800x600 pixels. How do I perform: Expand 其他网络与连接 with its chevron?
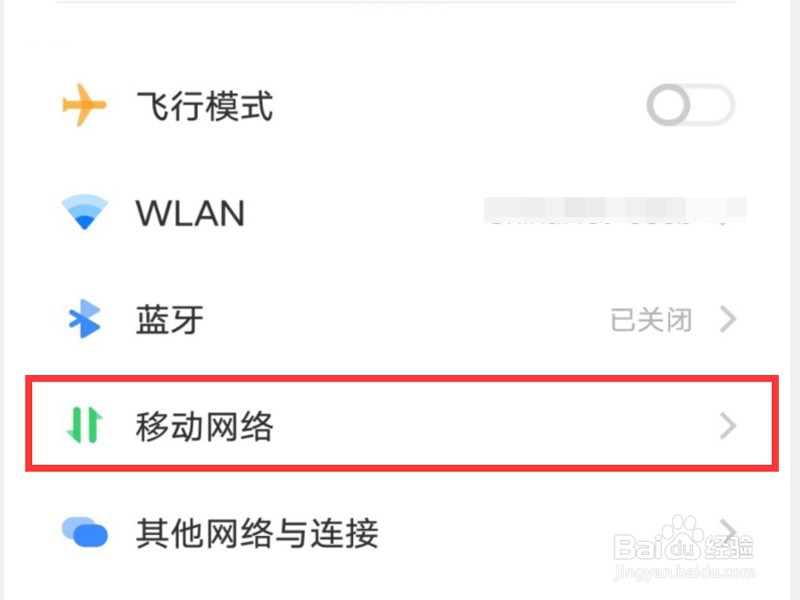click(728, 531)
